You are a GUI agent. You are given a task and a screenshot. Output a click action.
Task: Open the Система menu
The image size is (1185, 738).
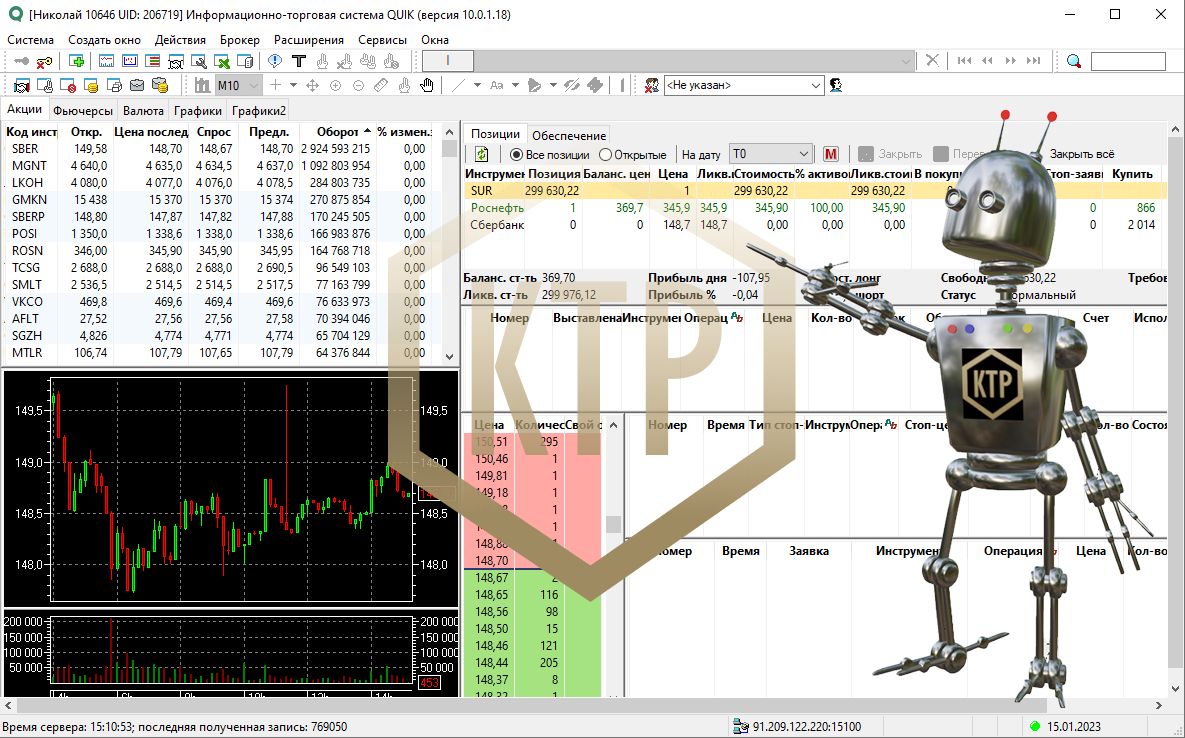point(30,40)
